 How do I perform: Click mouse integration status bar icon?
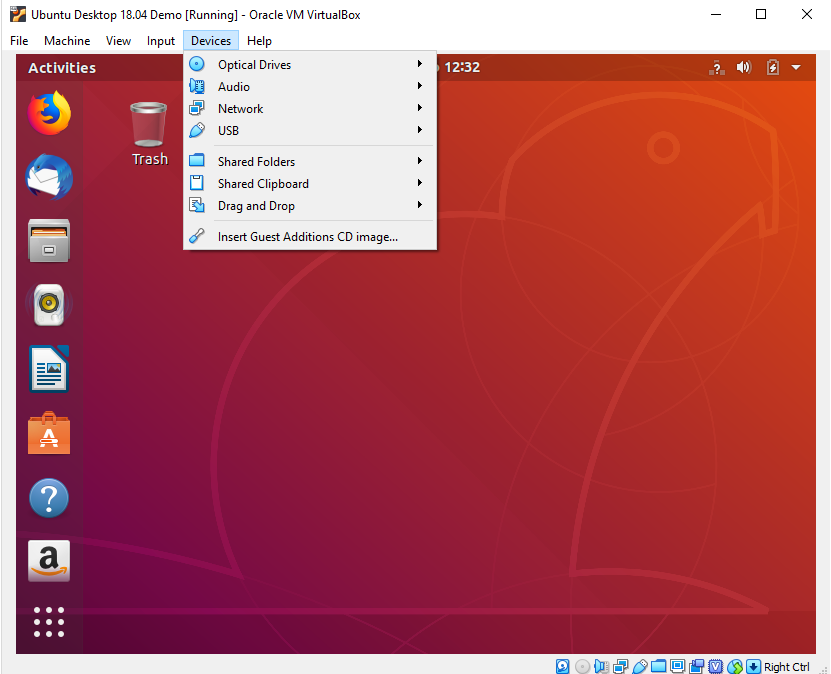pyautogui.click(x=735, y=666)
